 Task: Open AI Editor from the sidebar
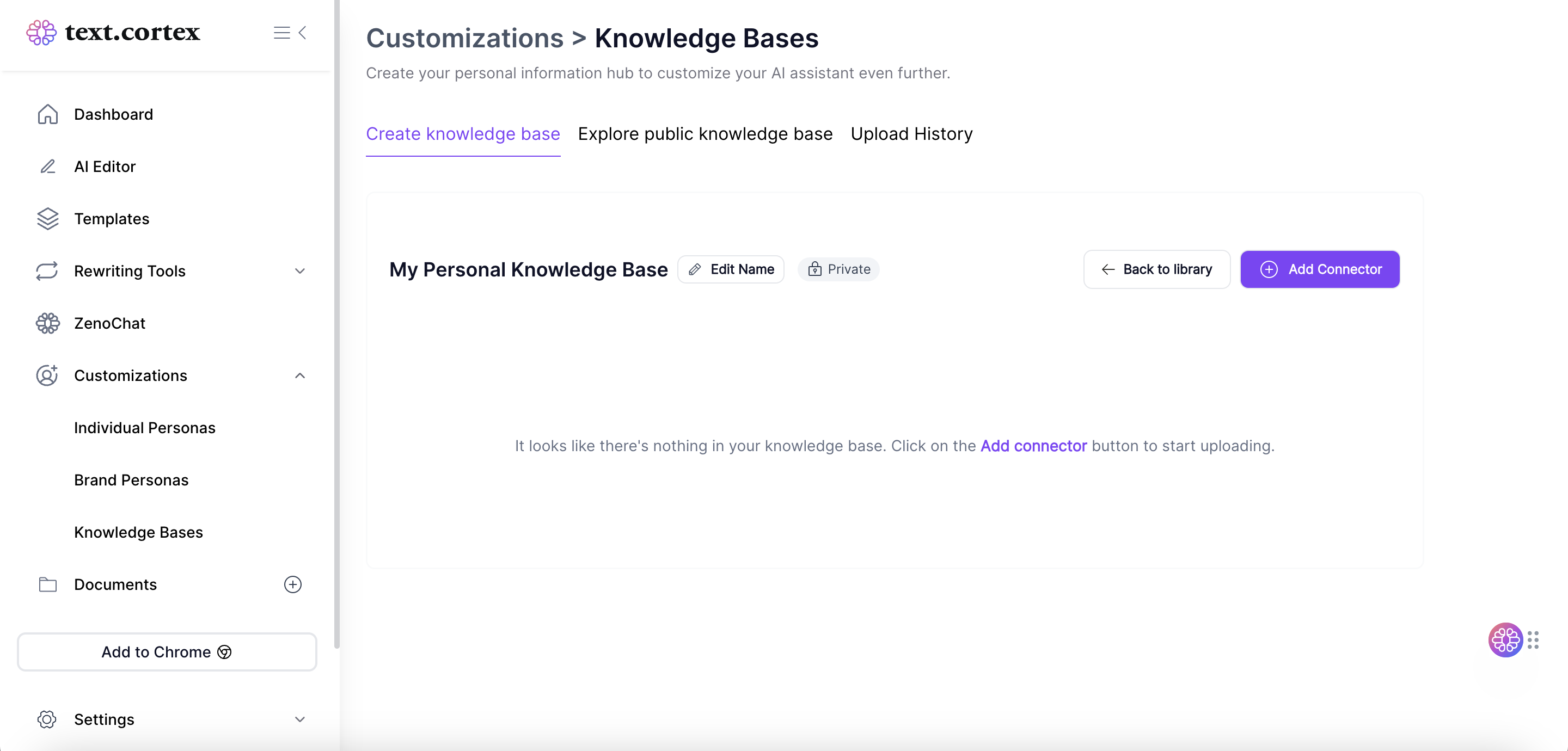[105, 167]
